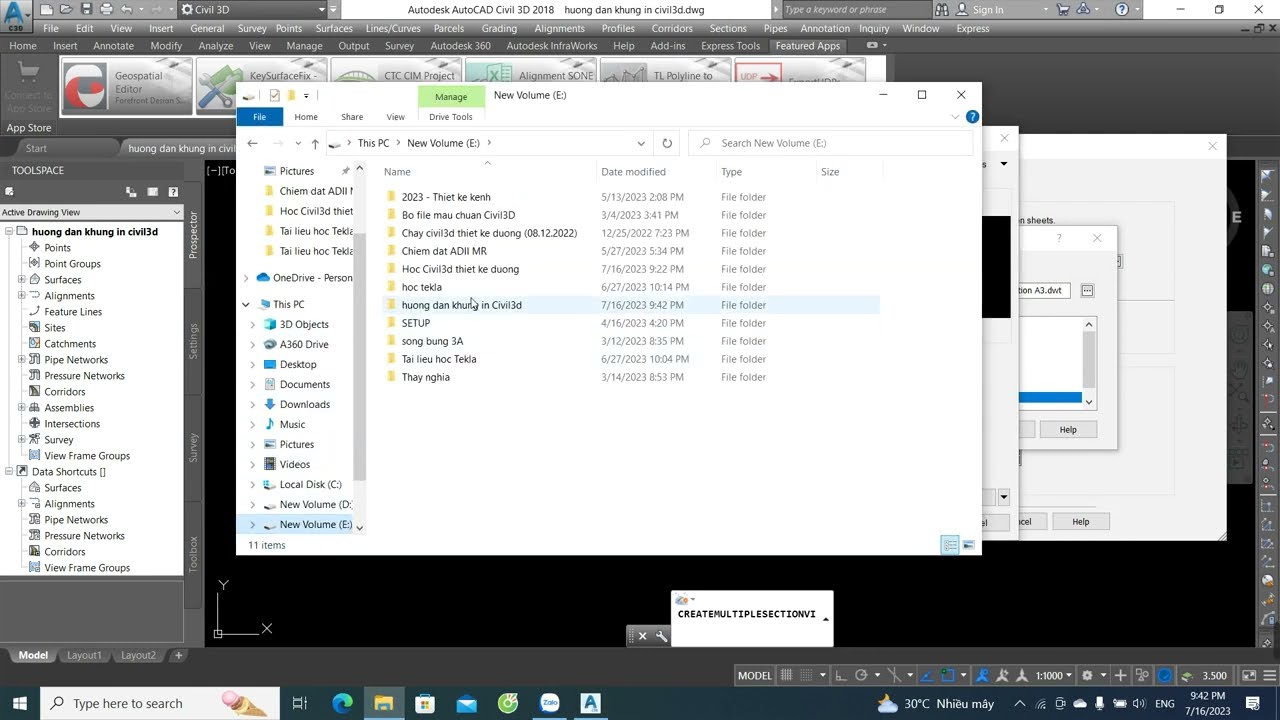
Task: Switch to the Featured Apps ribbon tab
Action: [808, 46]
